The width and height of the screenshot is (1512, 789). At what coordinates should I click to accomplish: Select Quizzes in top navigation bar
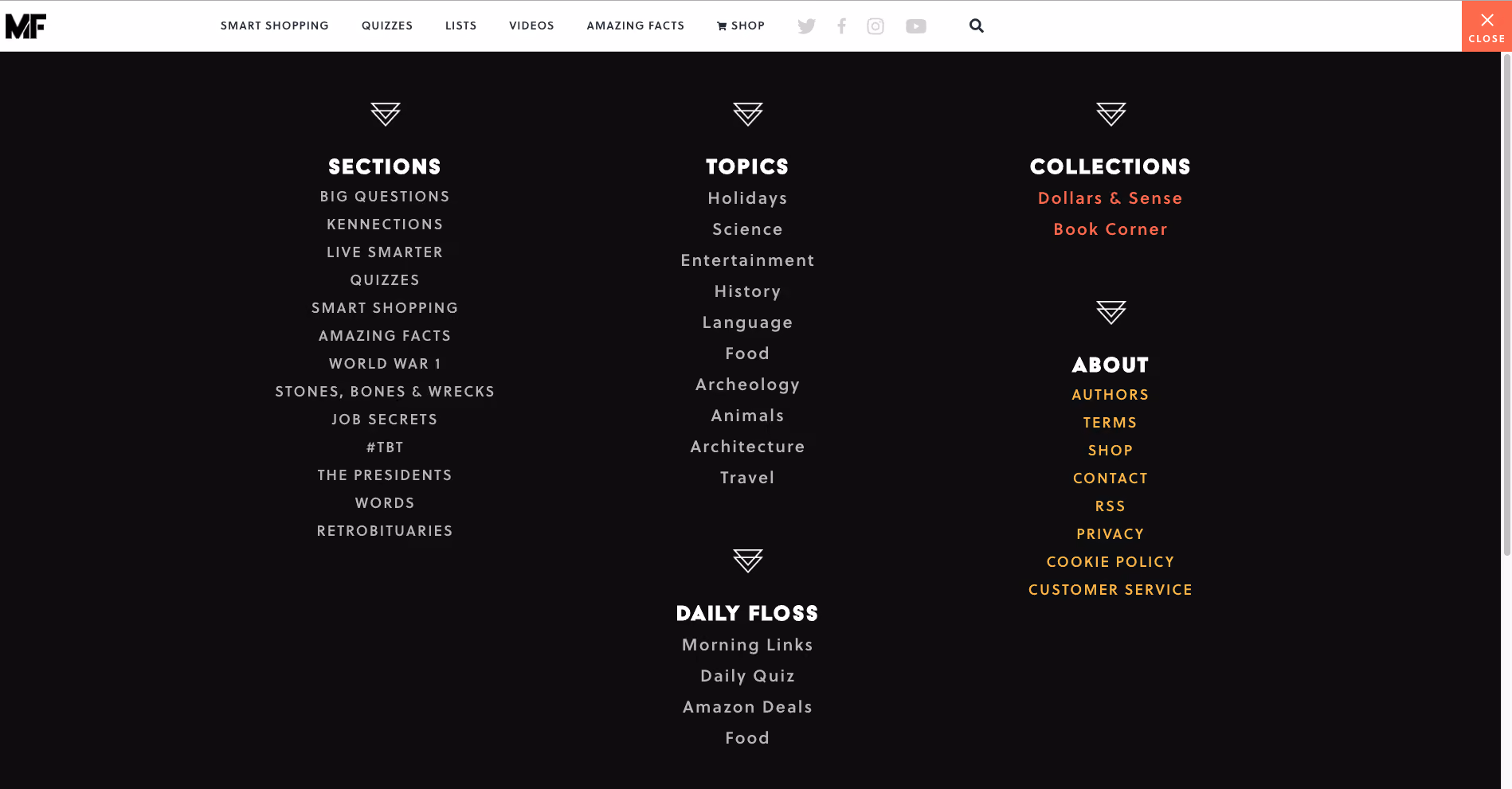click(x=387, y=25)
